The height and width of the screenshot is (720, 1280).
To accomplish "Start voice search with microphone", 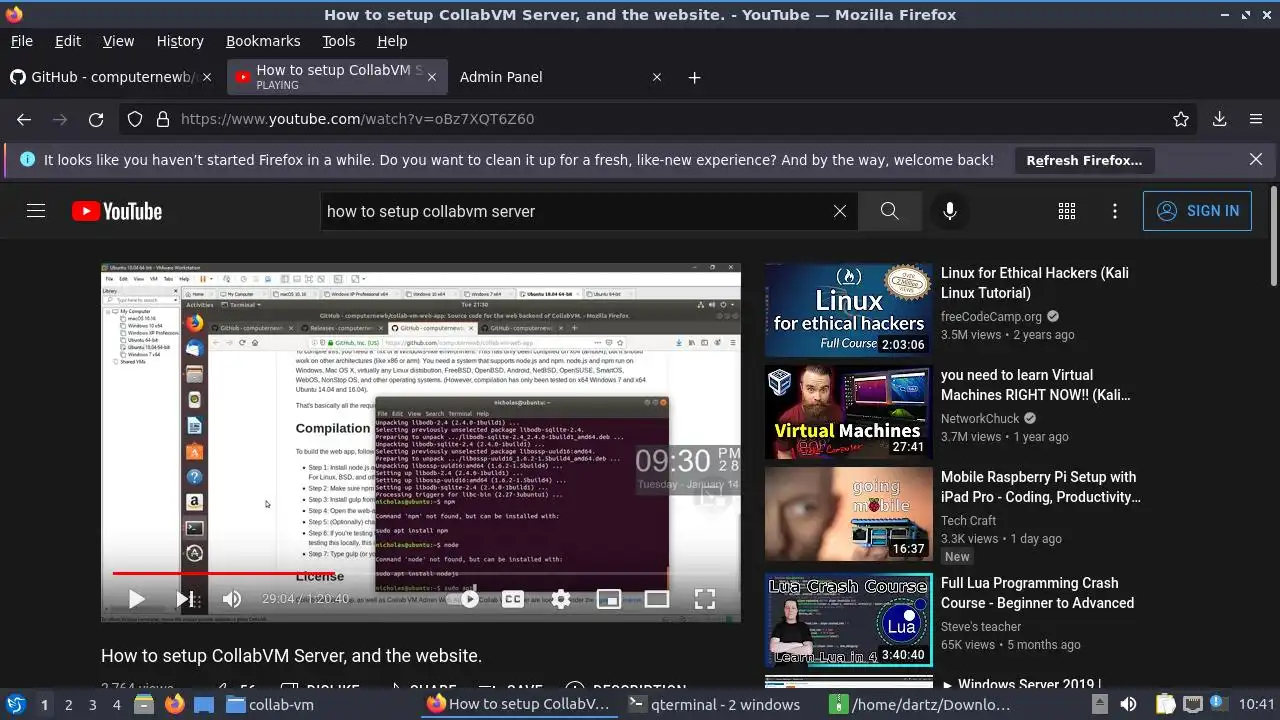I will pos(950,211).
